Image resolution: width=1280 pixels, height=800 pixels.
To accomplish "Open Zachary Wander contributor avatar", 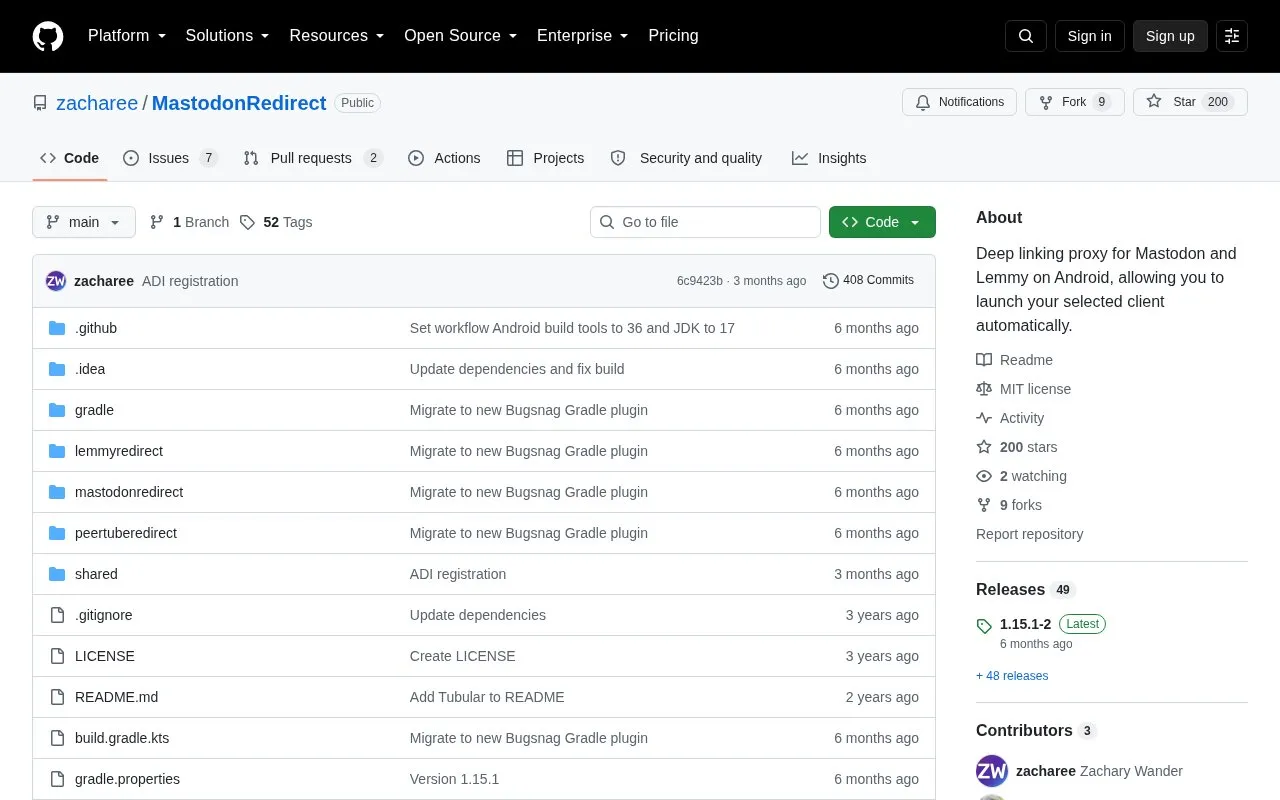I will 992,771.
